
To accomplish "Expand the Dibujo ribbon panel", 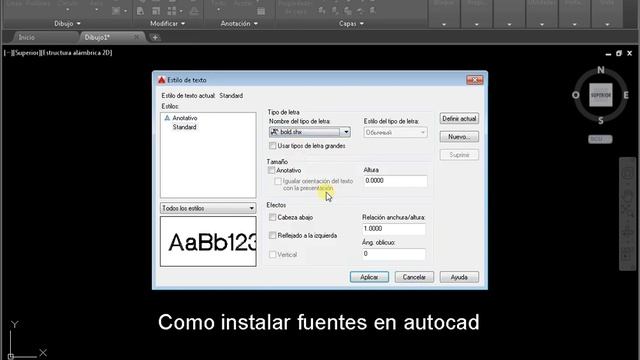I will 67,24.
